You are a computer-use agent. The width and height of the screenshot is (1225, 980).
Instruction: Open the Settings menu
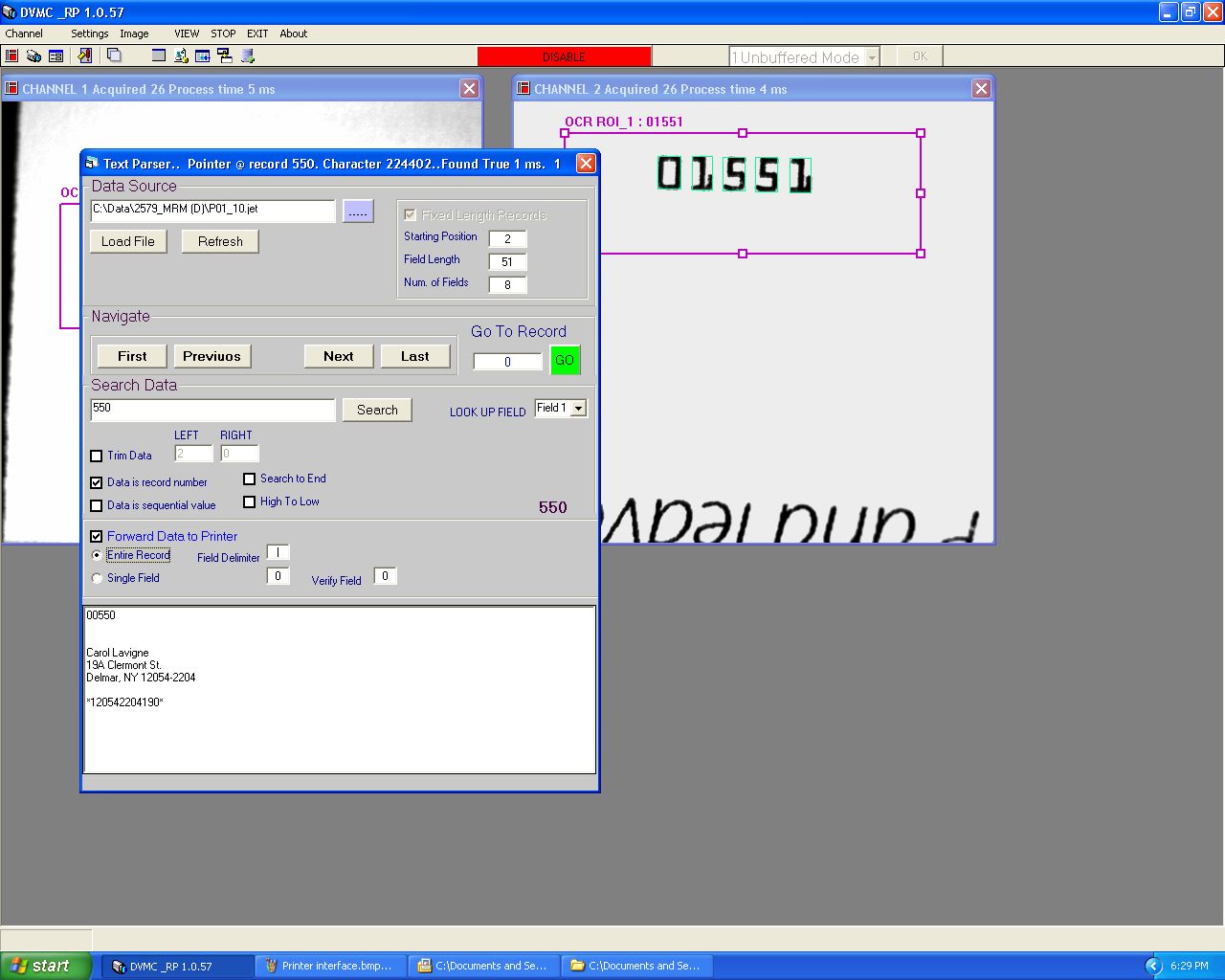click(x=89, y=33)
